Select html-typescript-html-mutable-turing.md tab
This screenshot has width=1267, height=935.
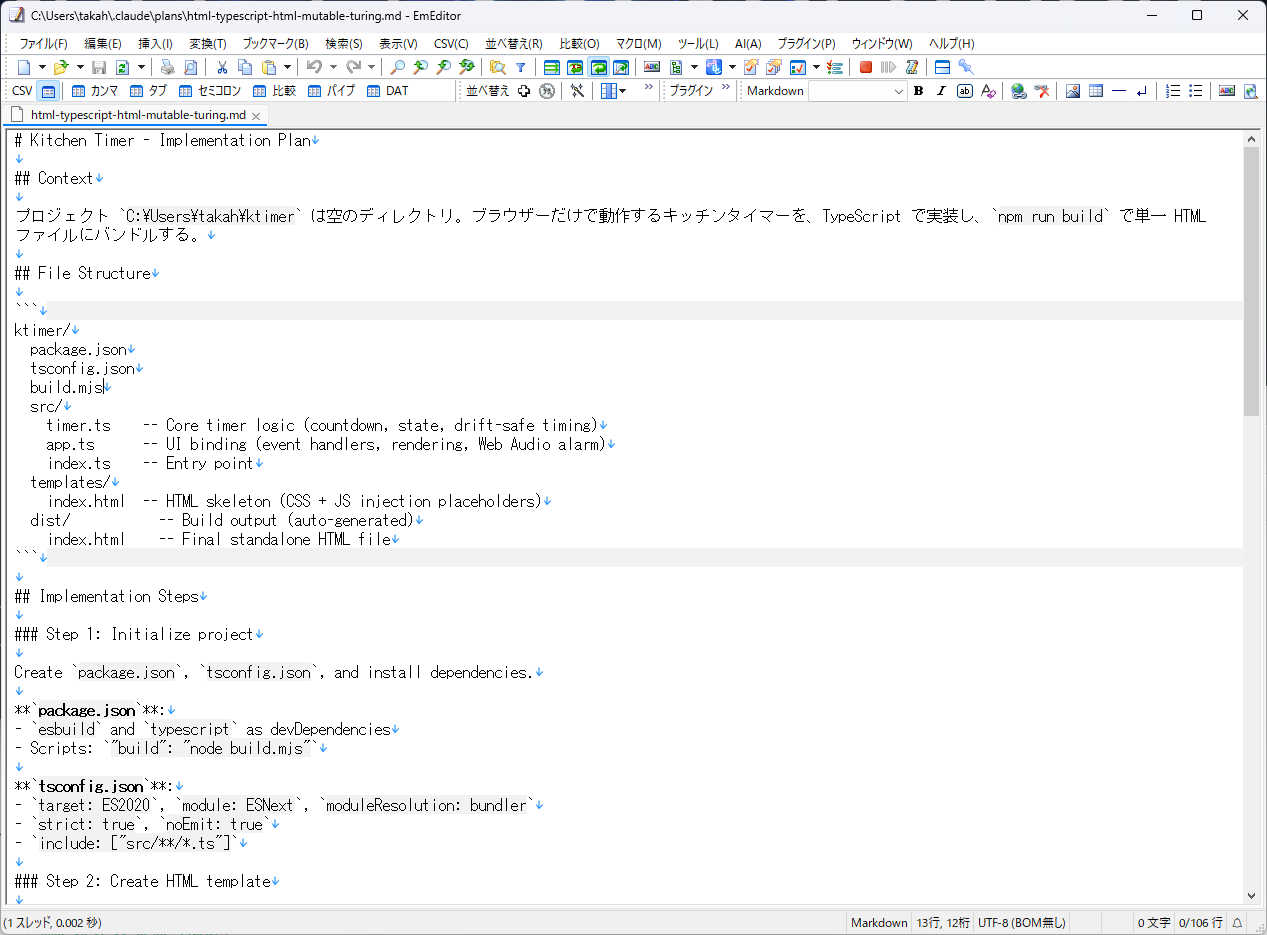click(x=137, y=115)
